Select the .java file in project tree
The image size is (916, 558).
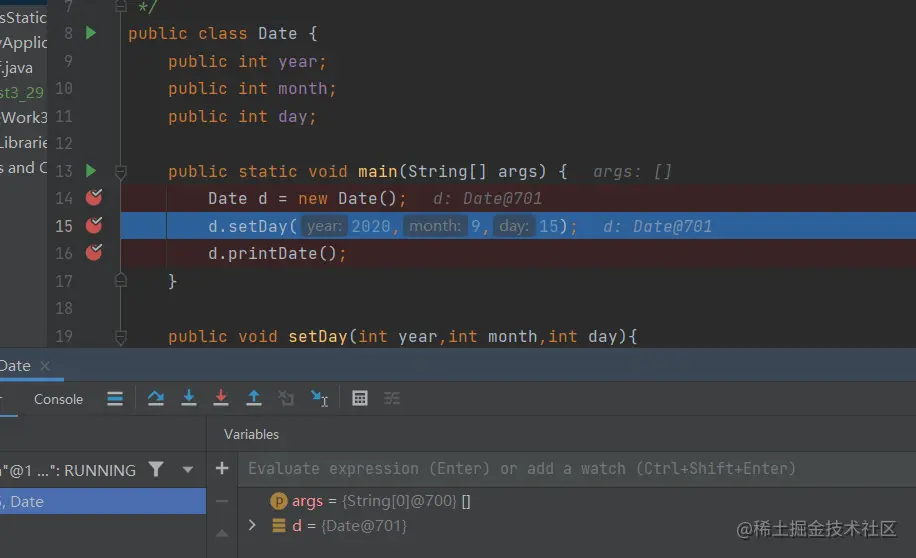17,68
